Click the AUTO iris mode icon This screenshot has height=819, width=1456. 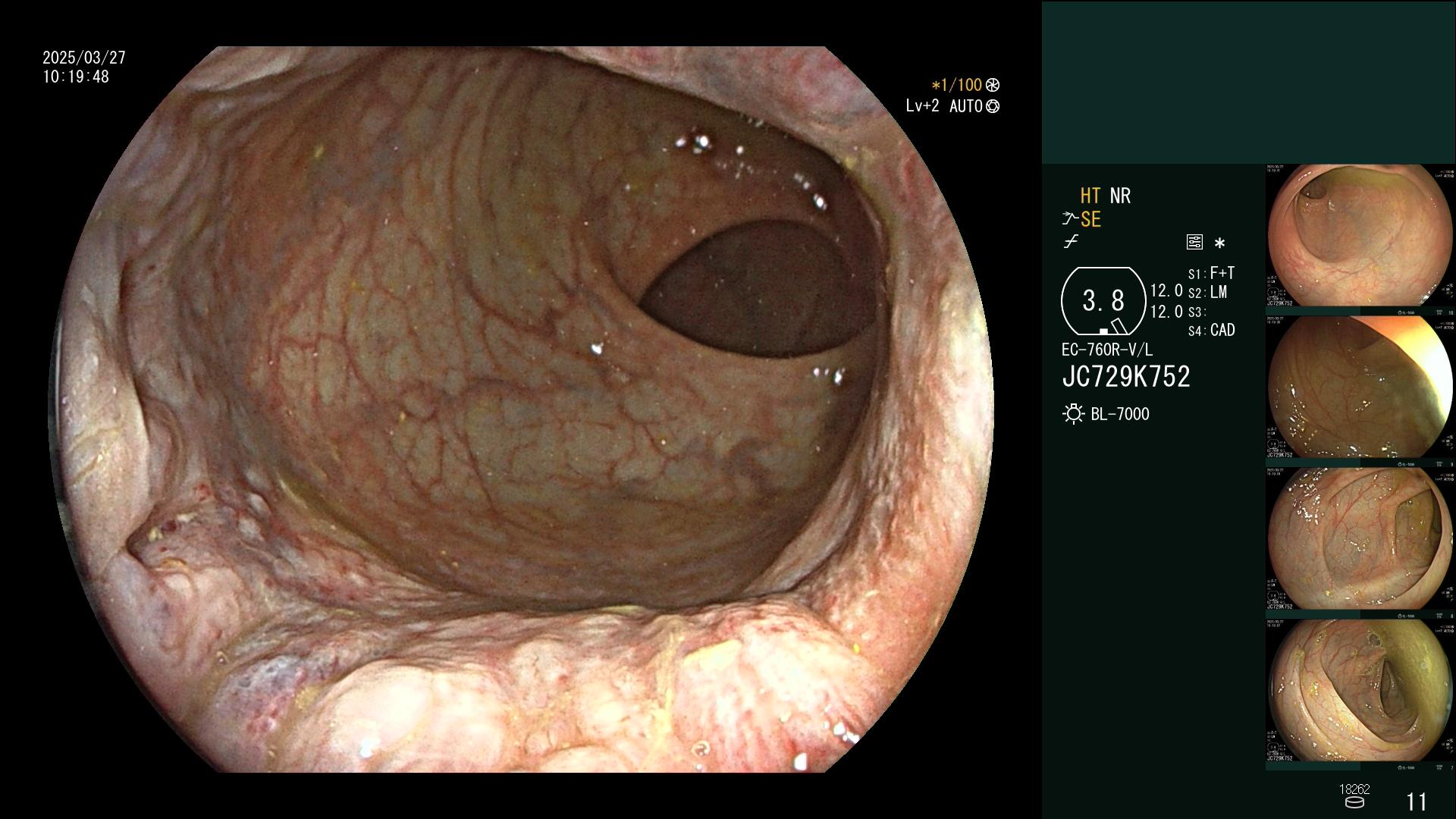pyautogui.click(x=993, y=106)
